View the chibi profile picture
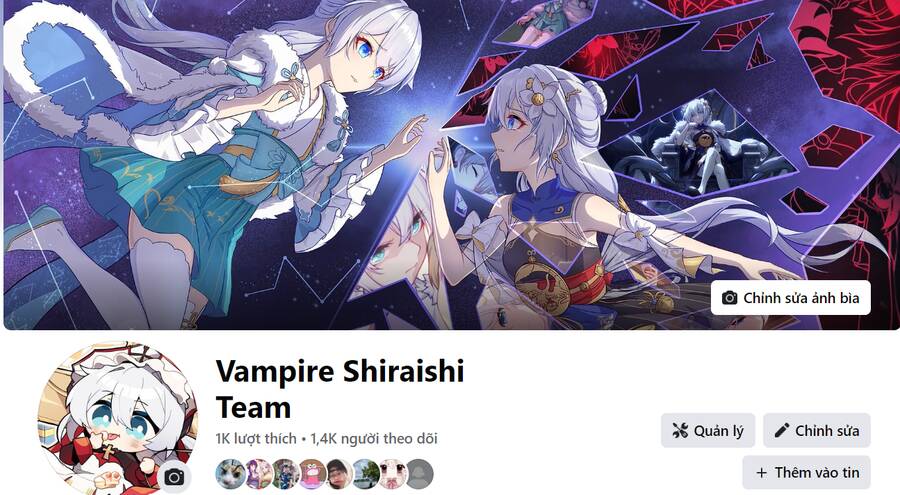The height and width of the screenshot is (495, 900). [x=118, y=418]
